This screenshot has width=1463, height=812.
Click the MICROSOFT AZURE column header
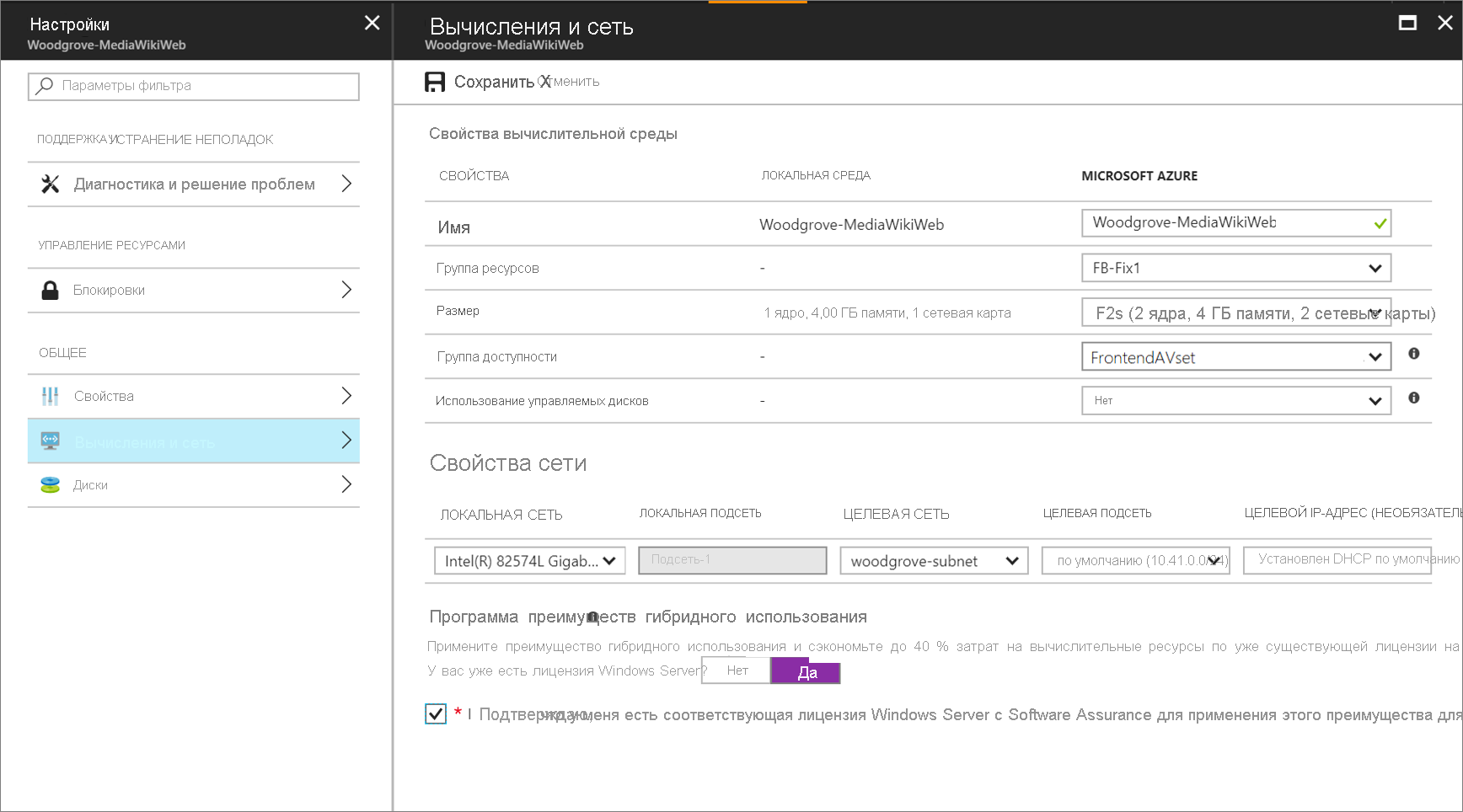point(1139,176)
